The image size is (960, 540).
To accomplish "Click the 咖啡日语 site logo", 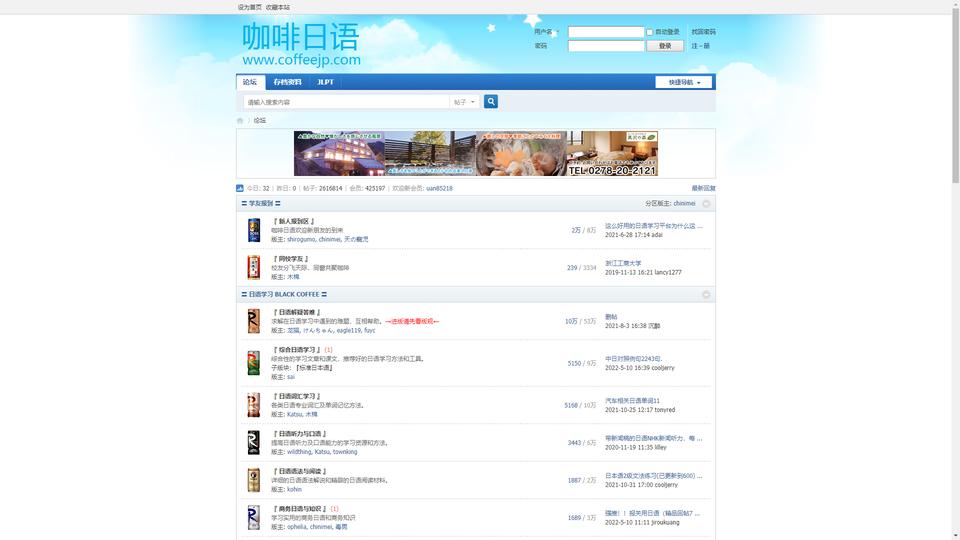I will [301, 44].
